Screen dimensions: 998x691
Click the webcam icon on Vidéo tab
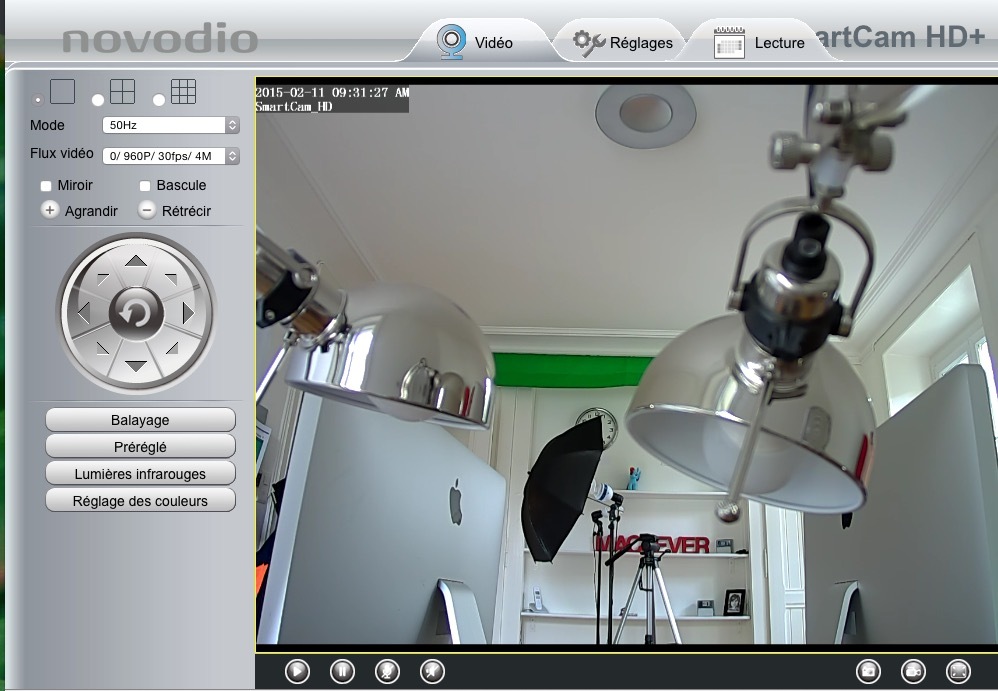(451, 42)
